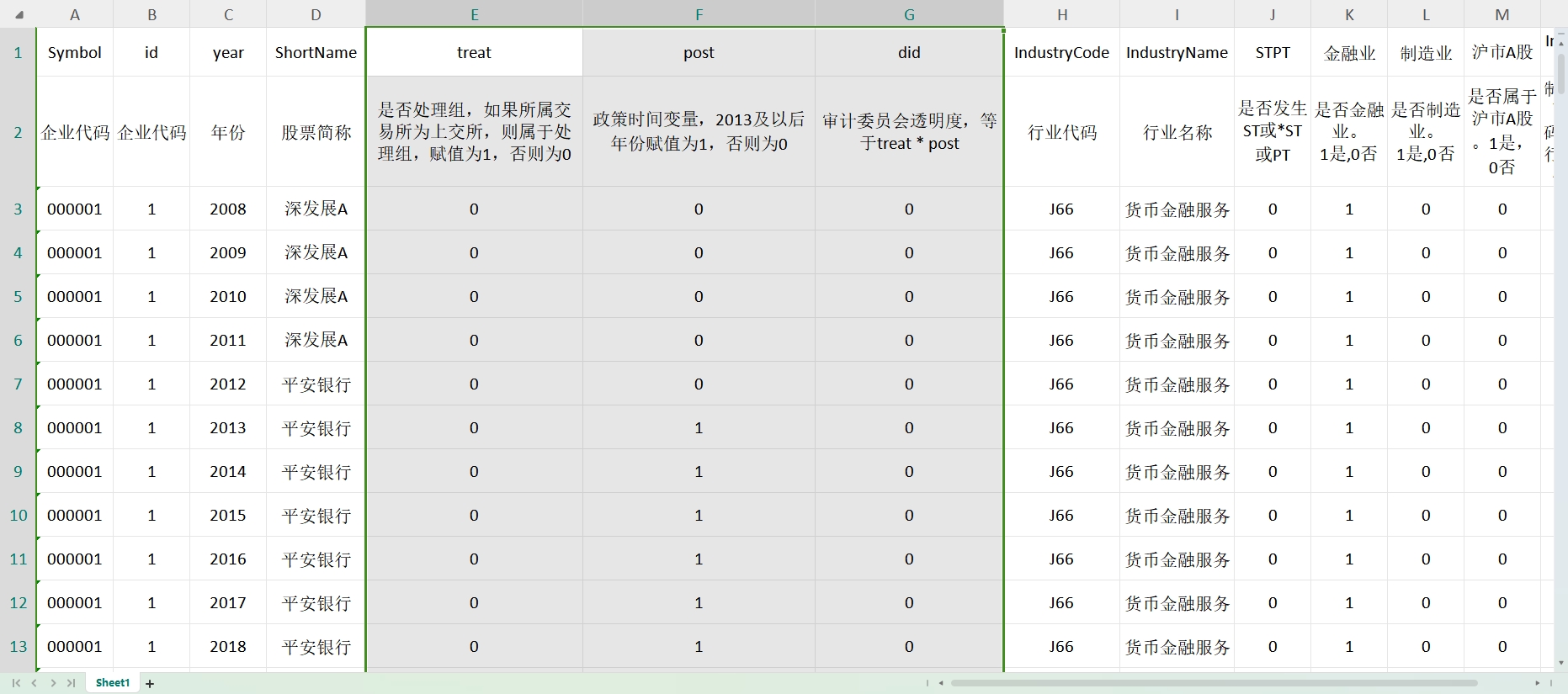Select column I header
The height and width of the screenshot is (694, 1568).
click(x=1177, y=14)
